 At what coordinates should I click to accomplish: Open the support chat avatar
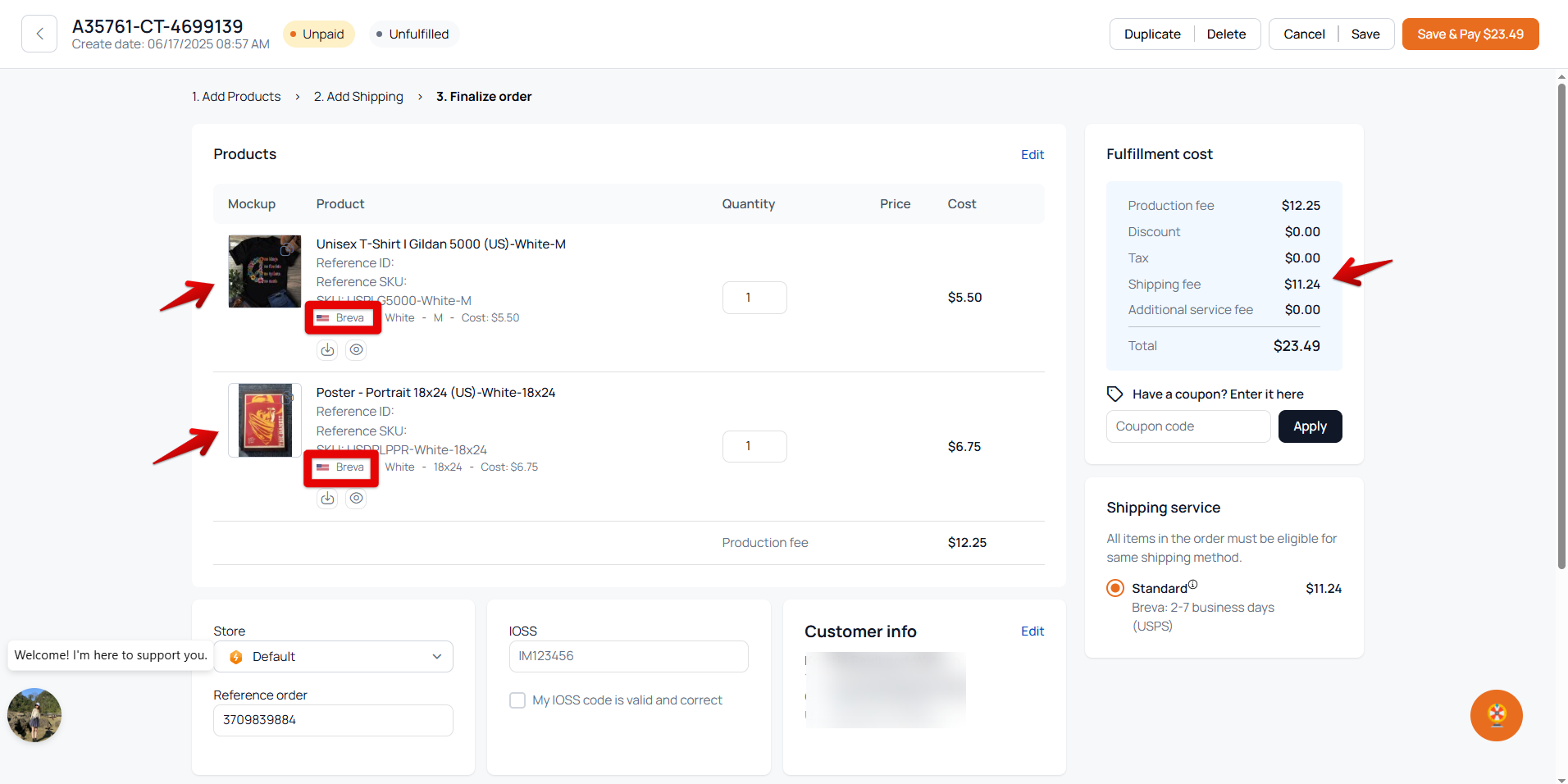pos(34,715)
